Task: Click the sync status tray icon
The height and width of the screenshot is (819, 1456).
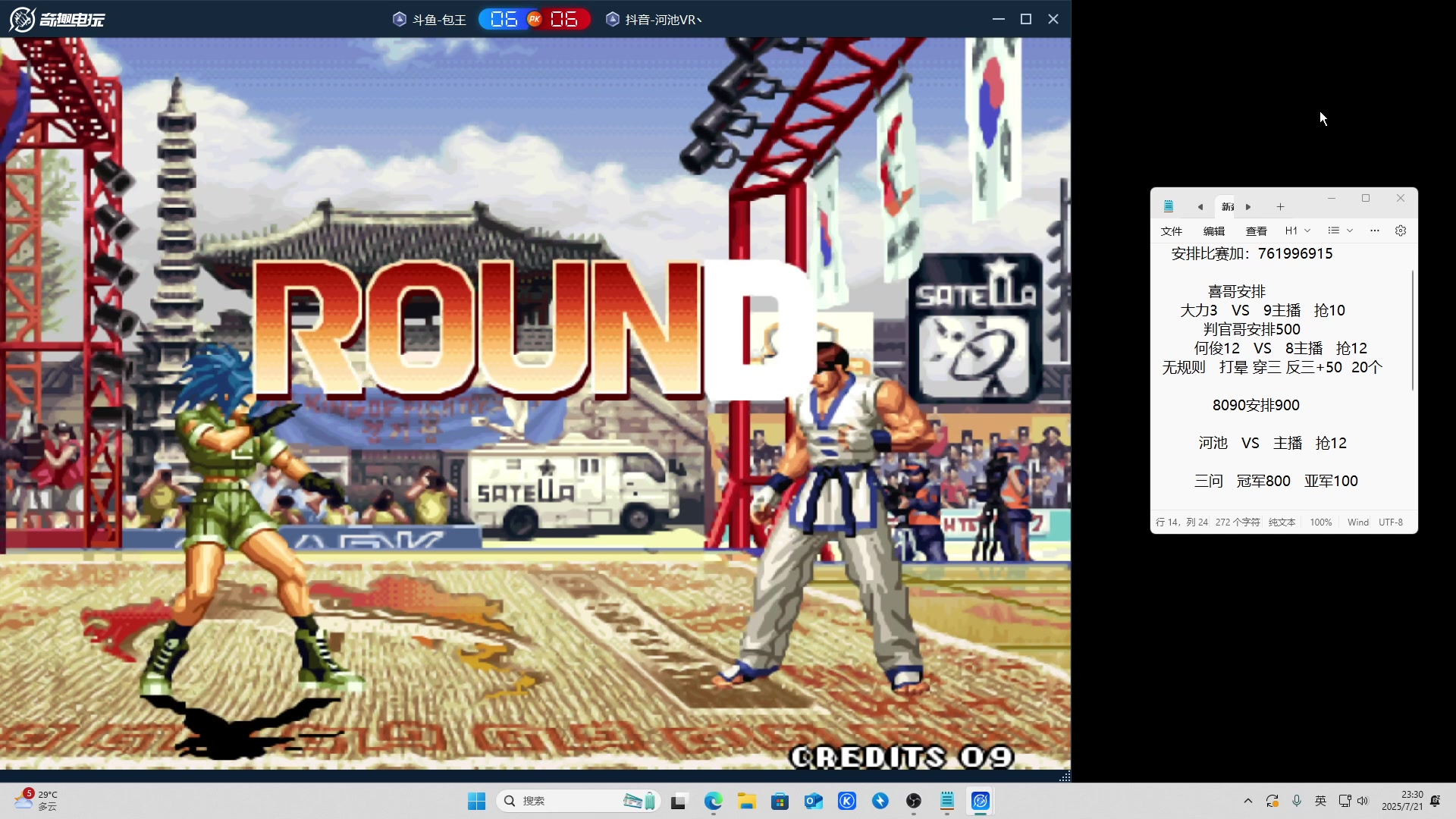Action: pyautogui.click(x=1272, y=801)
